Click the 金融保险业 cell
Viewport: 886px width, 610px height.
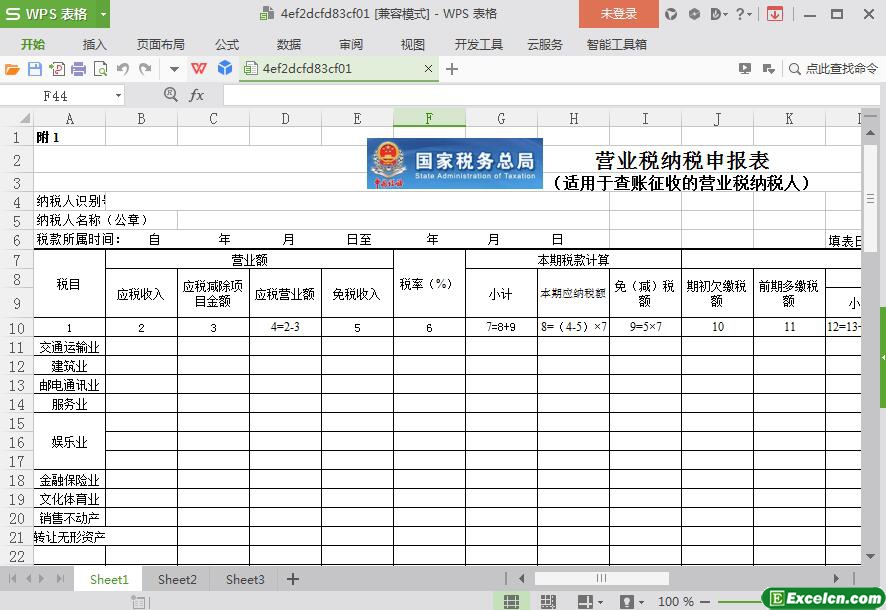[70, 480]
